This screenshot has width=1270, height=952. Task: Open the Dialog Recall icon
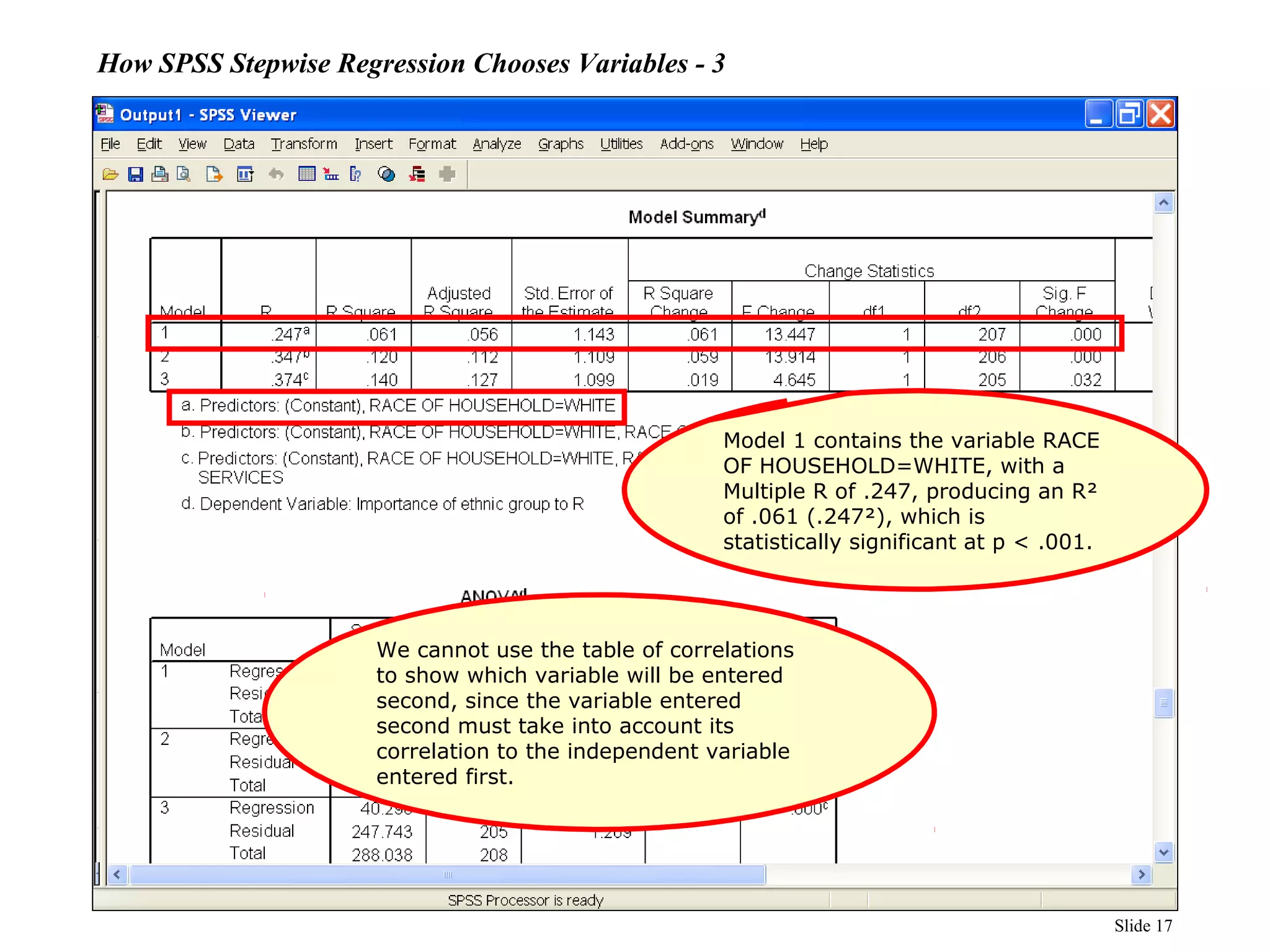click(x=245, y=175)
